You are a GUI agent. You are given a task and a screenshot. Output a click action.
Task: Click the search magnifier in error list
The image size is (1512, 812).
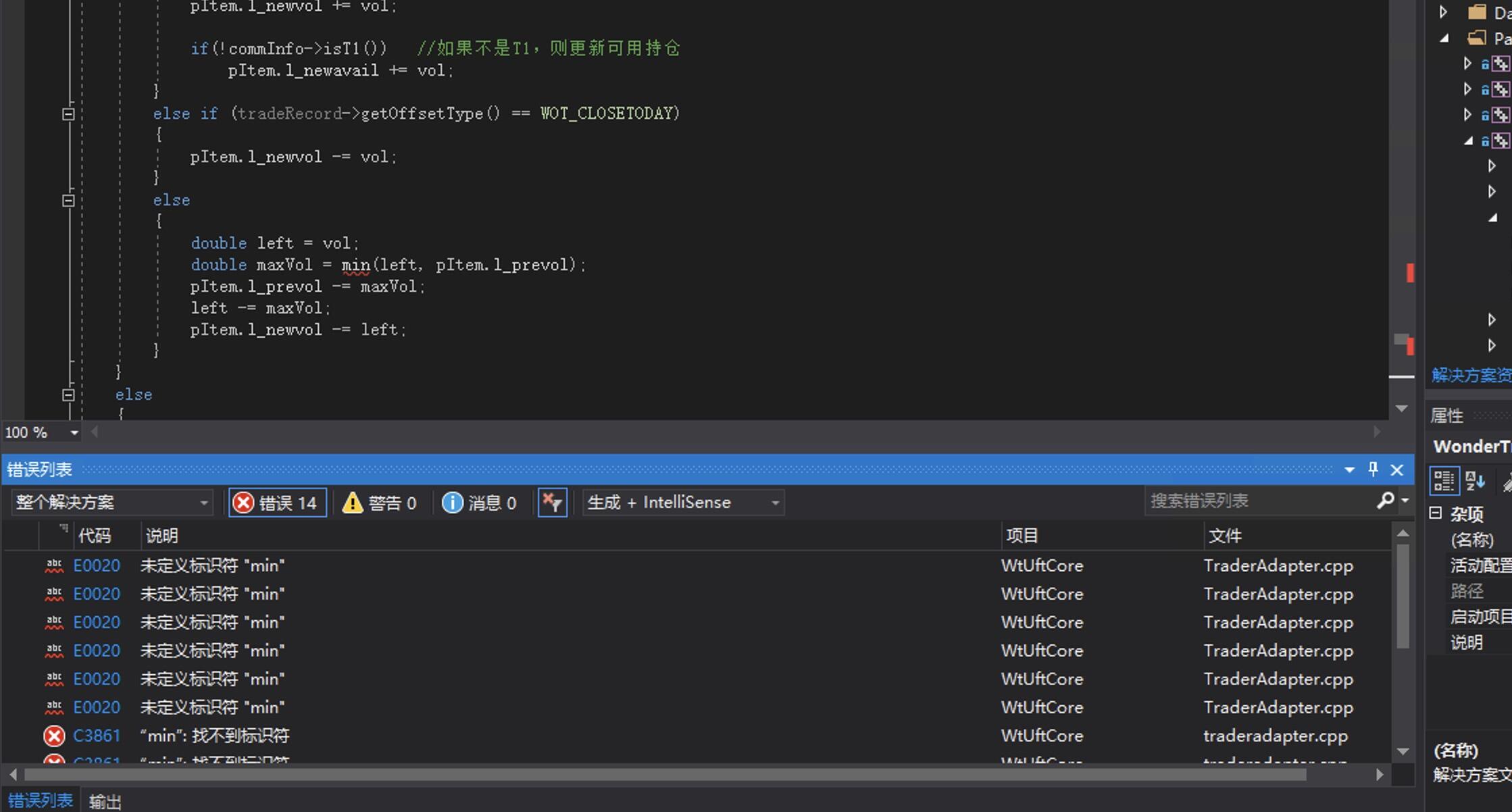click(x=1385, y=501)
